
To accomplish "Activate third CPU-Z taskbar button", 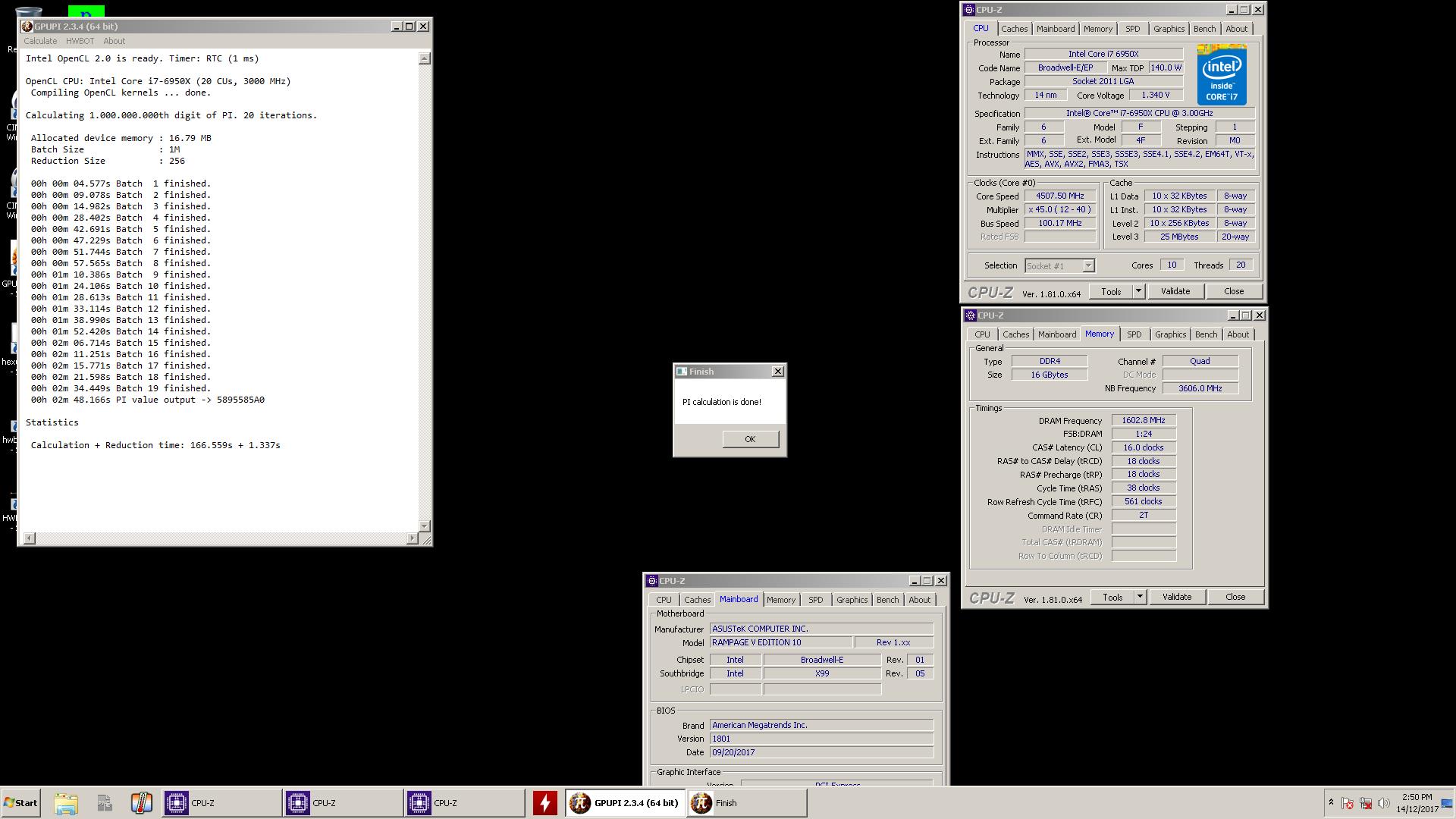I will click(x=464, y=803).
